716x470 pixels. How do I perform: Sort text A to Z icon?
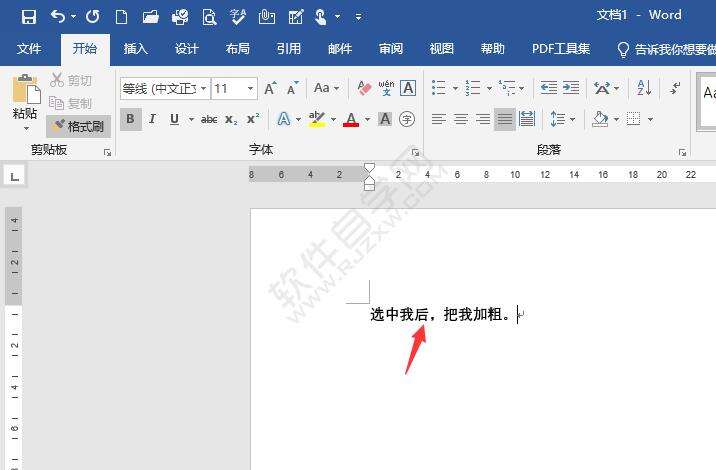pyautogui.click(x=644, y=87)
